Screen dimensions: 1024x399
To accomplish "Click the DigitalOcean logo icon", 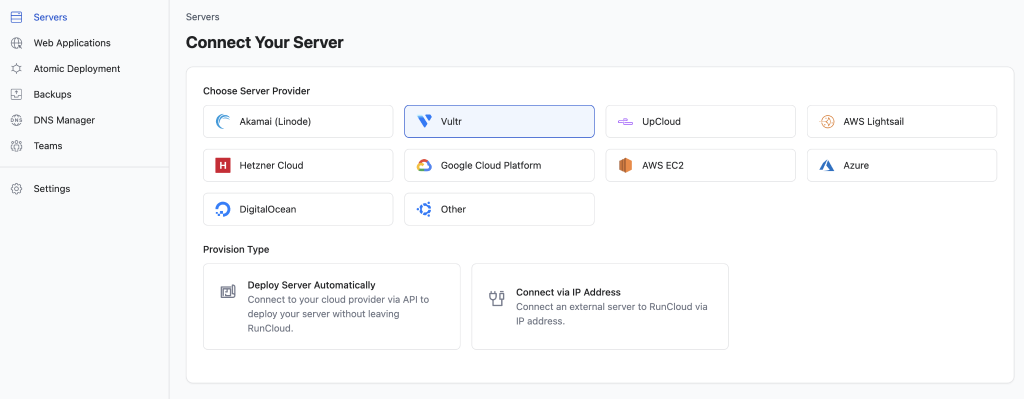I will 223,209.
